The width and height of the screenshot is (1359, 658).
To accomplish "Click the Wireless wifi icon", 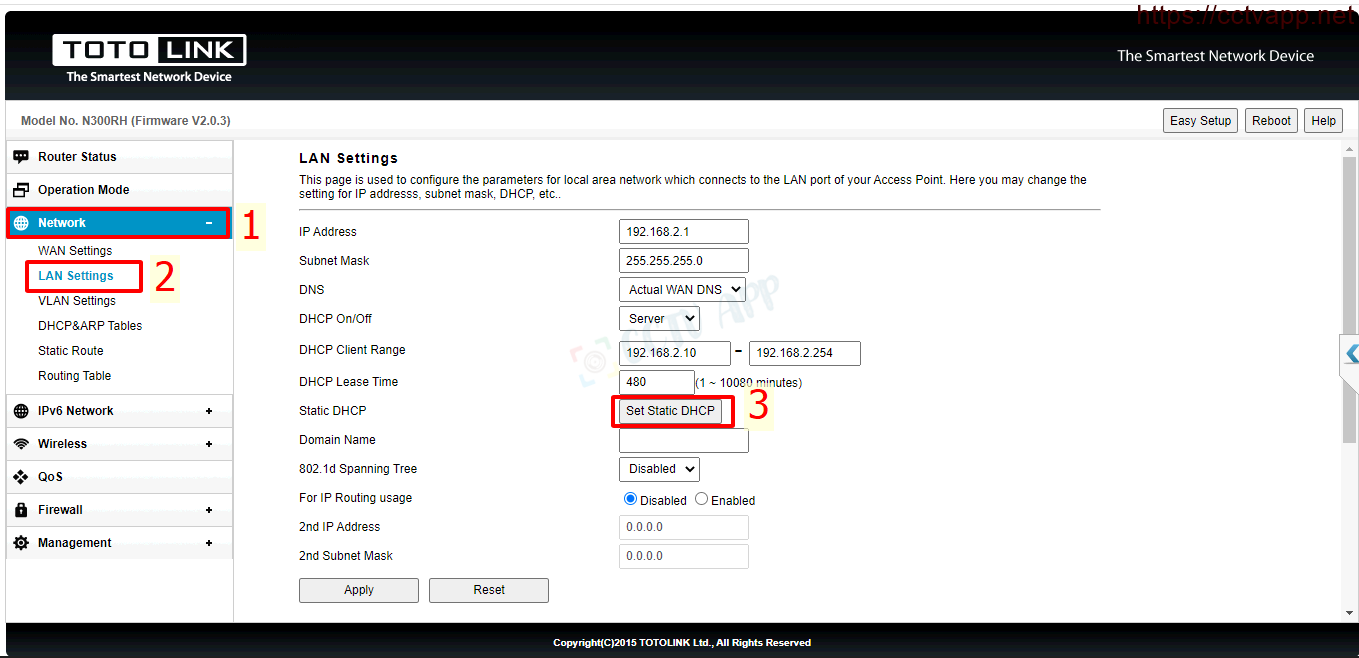I will click(21, 444).
